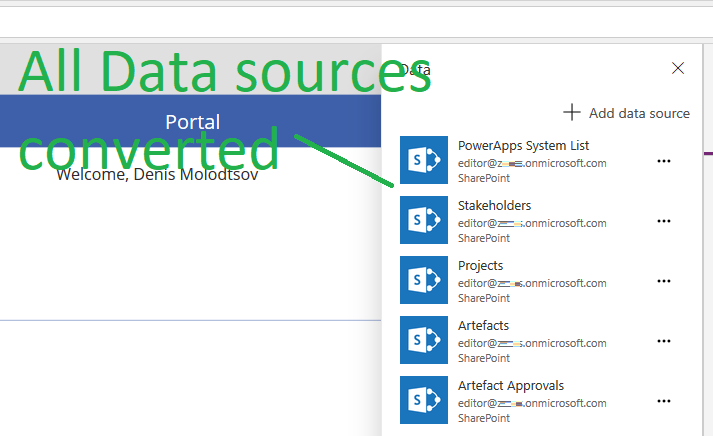Viewport: 713px width, 436px height.
Task: Click the Stakeholders SharePoint icon
Action: click(424, 220)
